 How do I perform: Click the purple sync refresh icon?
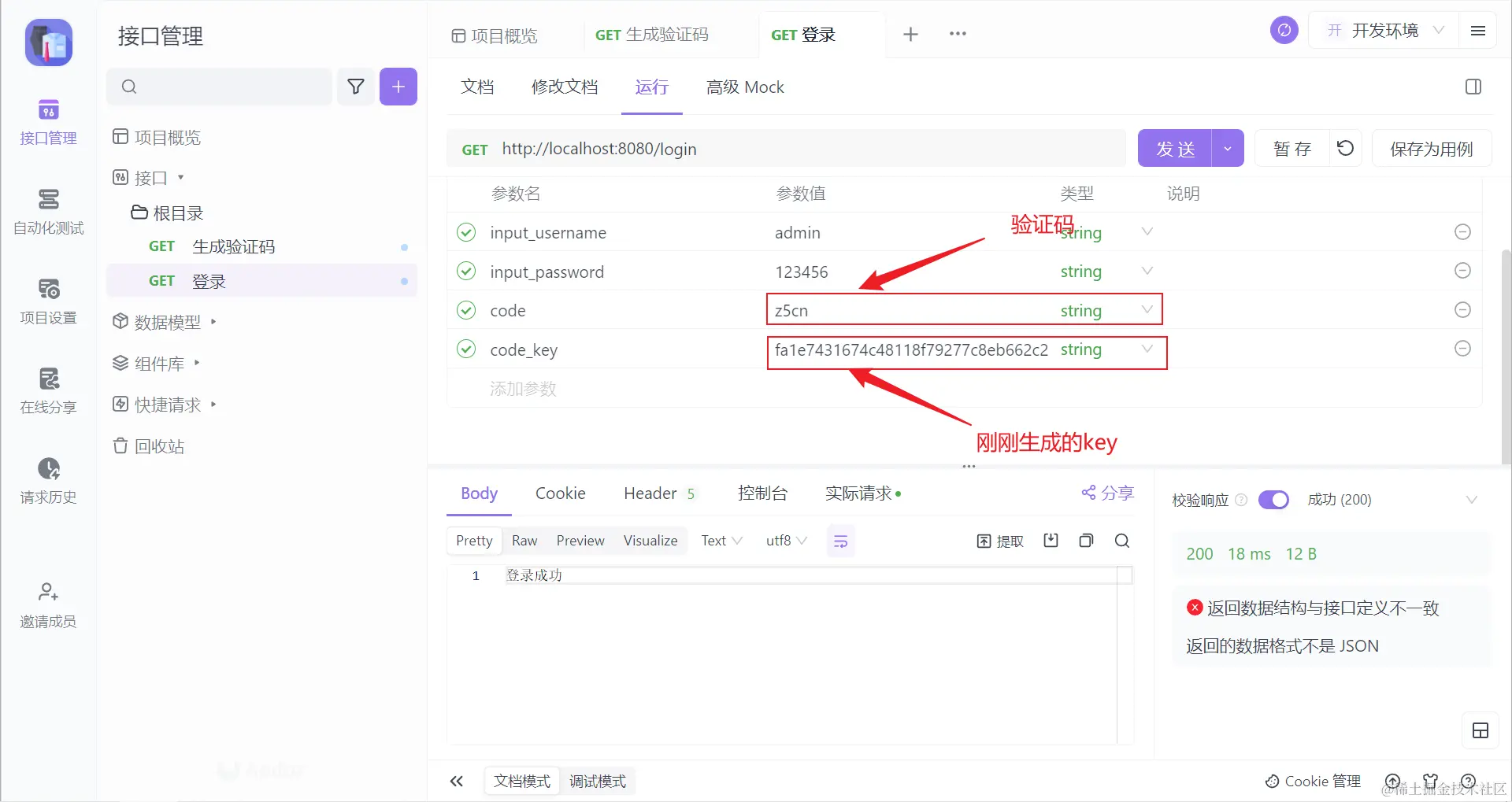(x=1284, y=31)
